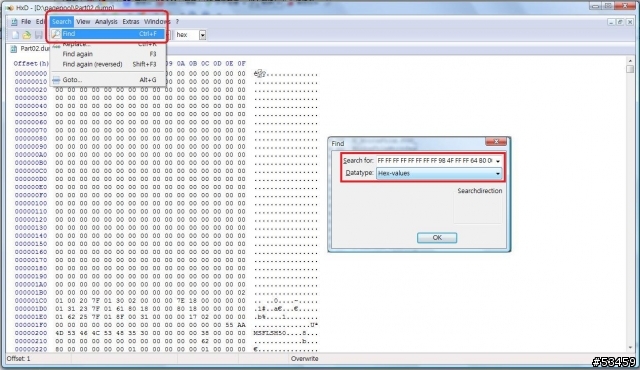Click offset row 000001A0
Image resolution: width=640 pixels, height=370 pixels.
pyautogui.click(x=31, y=284)
